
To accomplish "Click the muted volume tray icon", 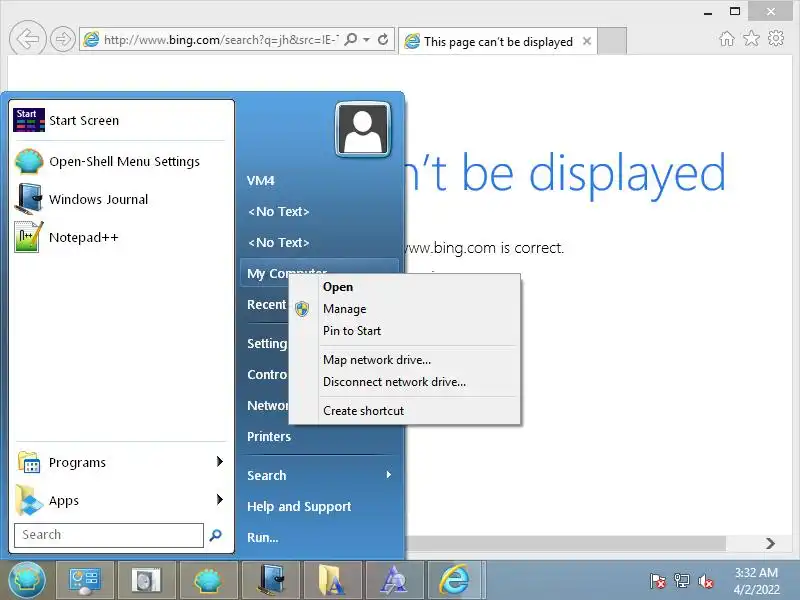I will point(706,581).
